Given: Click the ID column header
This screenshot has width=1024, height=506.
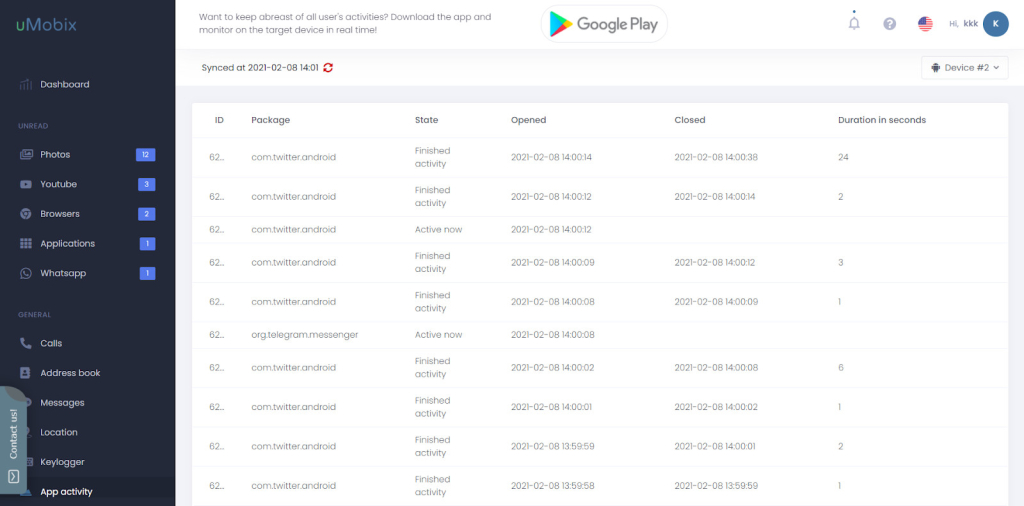Looking at the screenshot, I should click(x=219, y=120).
